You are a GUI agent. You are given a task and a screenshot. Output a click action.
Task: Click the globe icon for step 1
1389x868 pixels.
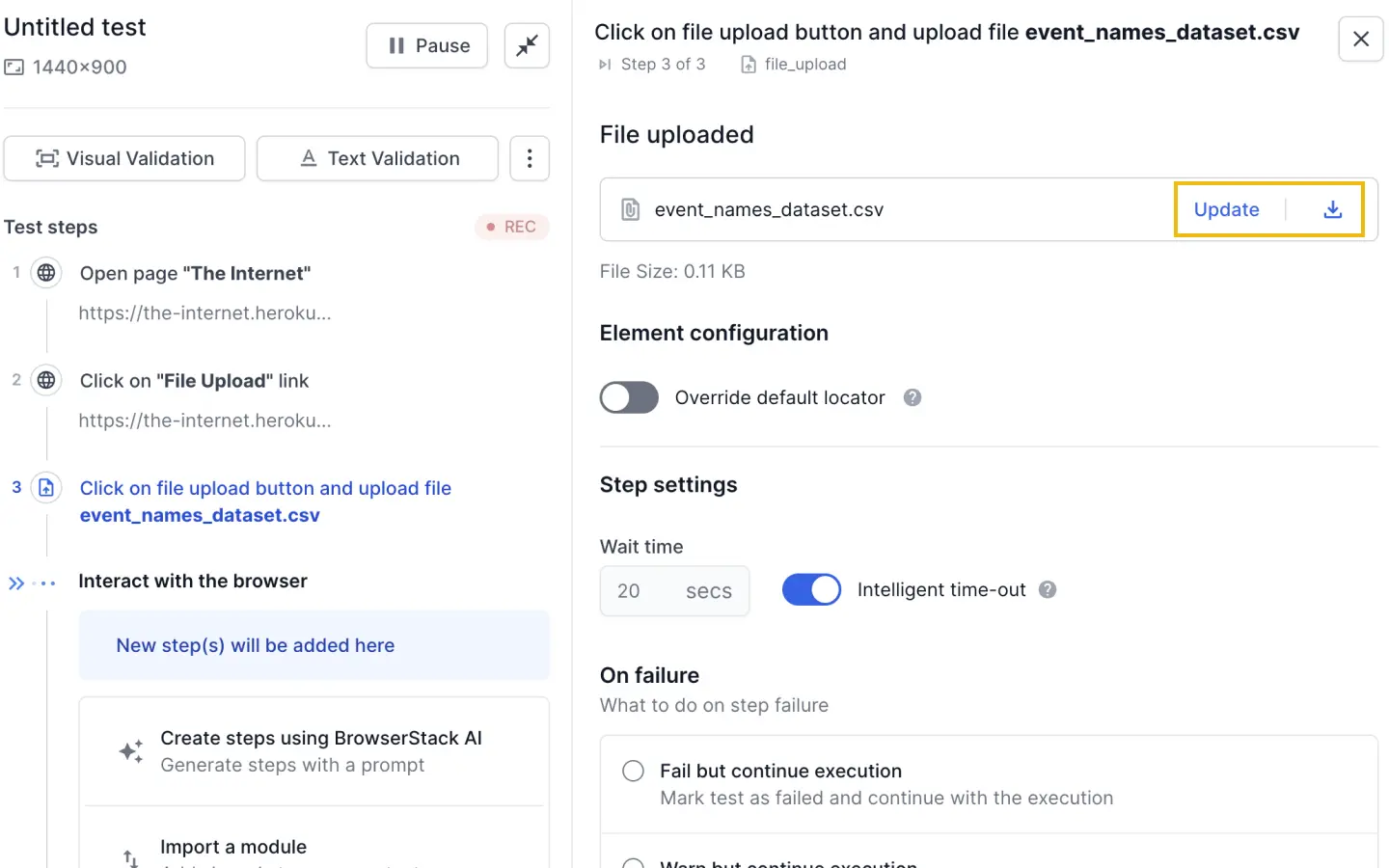pos(46,273)
